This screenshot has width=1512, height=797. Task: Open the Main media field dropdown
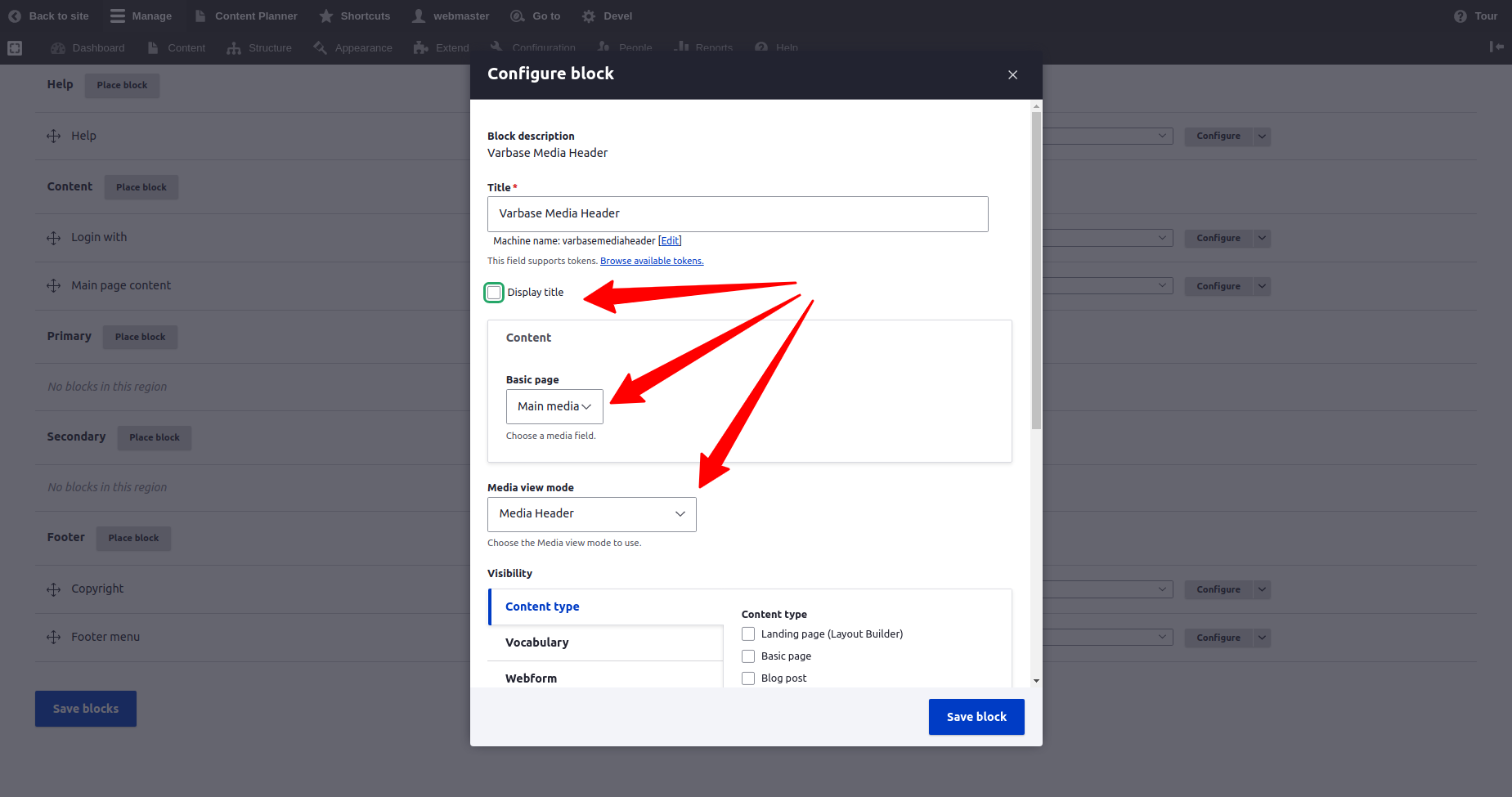(554, 406)
